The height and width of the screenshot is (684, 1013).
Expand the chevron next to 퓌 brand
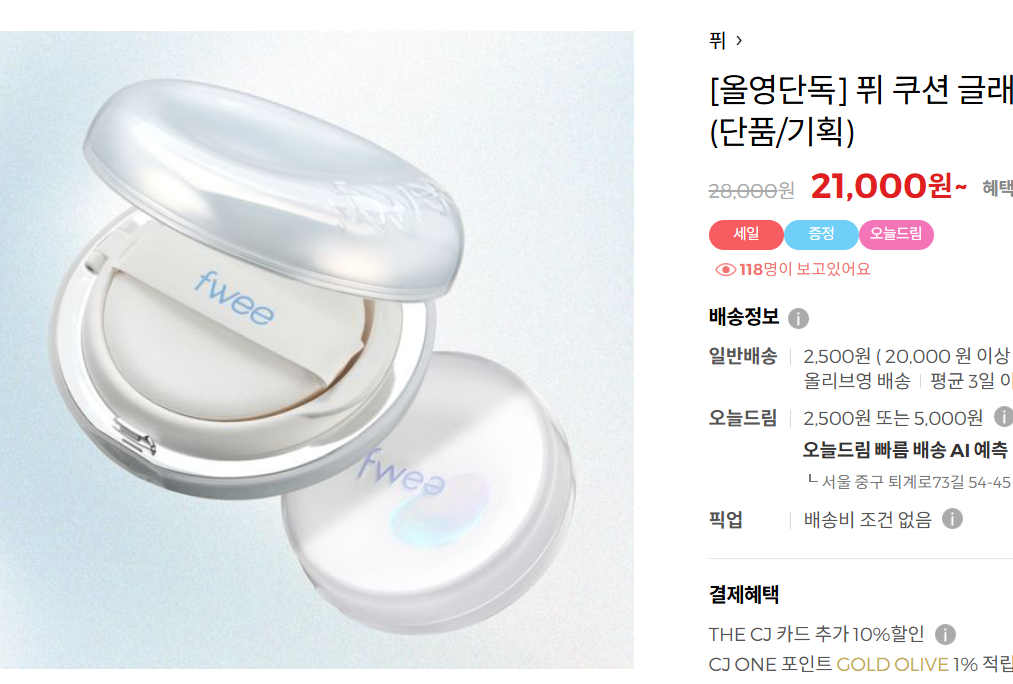point(739,41)
